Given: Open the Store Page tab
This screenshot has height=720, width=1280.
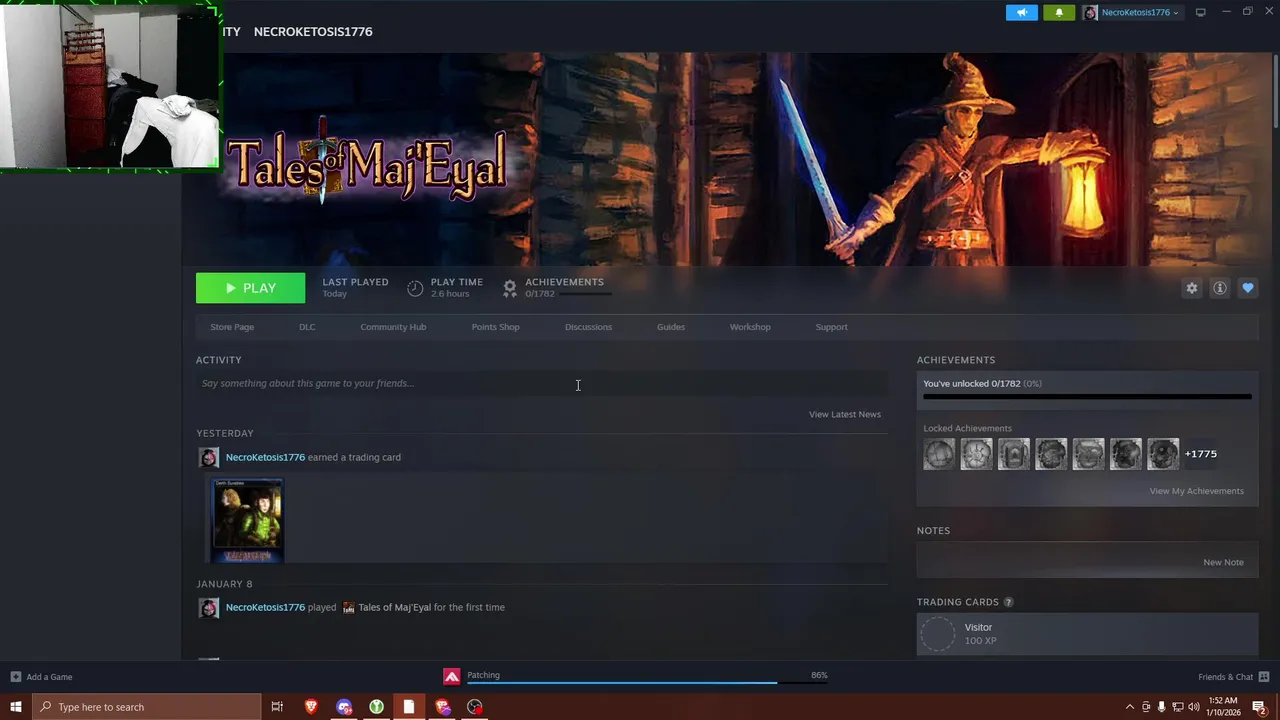Looking at the screenshot, I should 232,327.
